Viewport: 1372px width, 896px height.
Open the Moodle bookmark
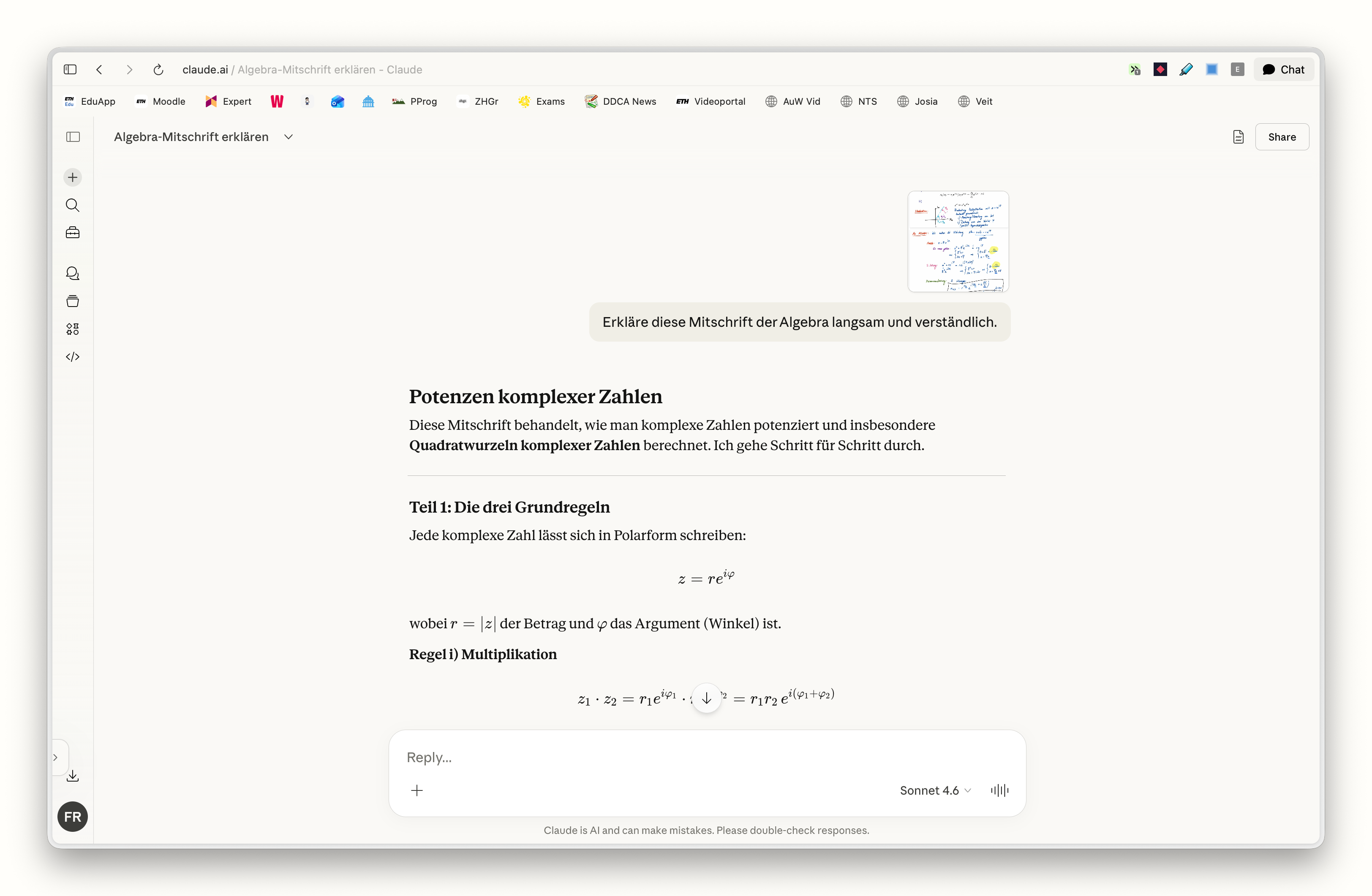pyautogui.click(x=161, y=101)
